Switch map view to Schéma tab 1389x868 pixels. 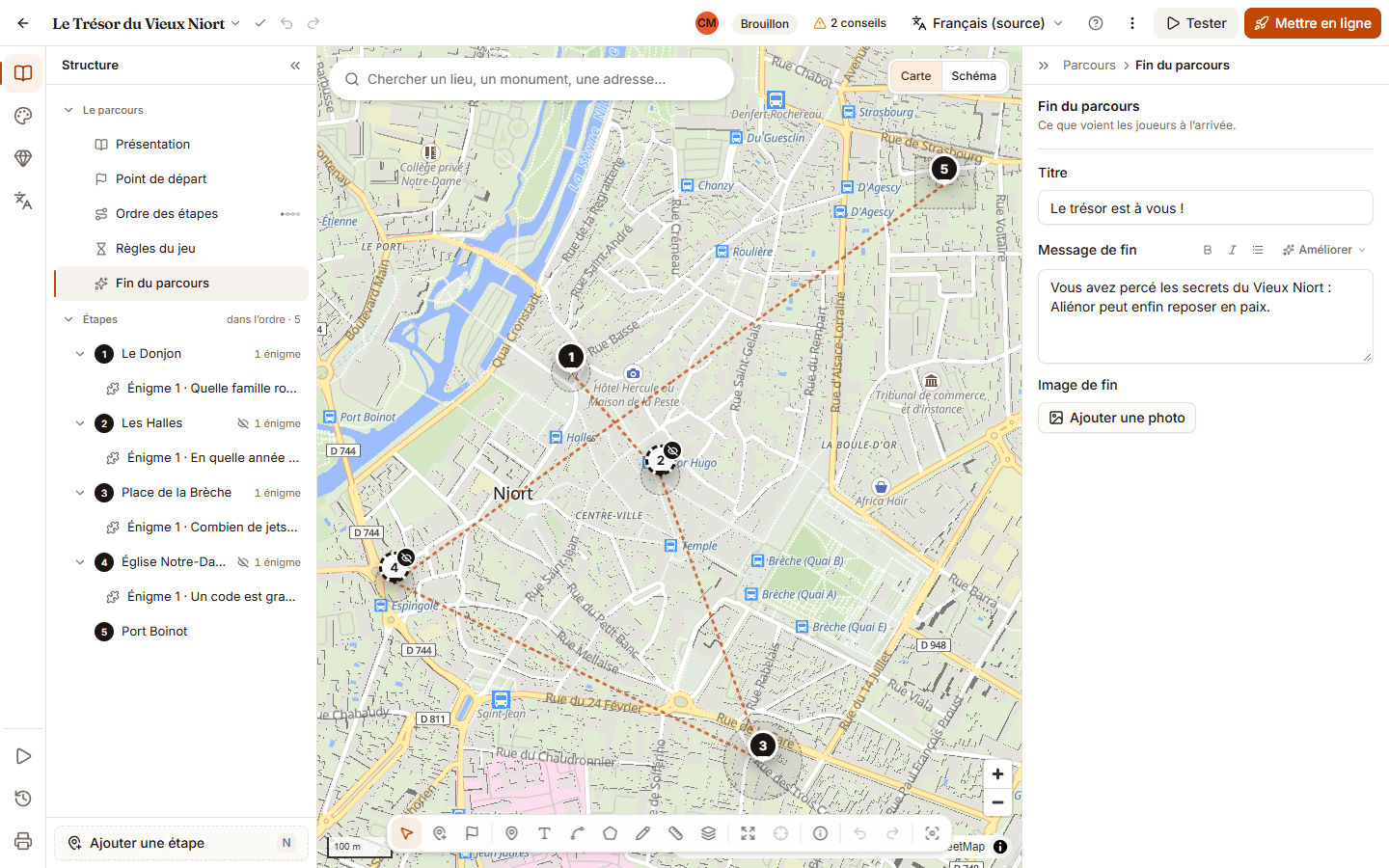(x=973, y=76)
